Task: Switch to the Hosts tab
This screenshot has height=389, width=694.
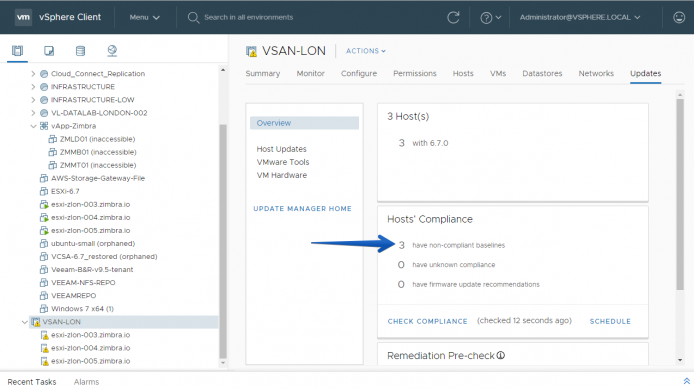Action: [463, 73]
